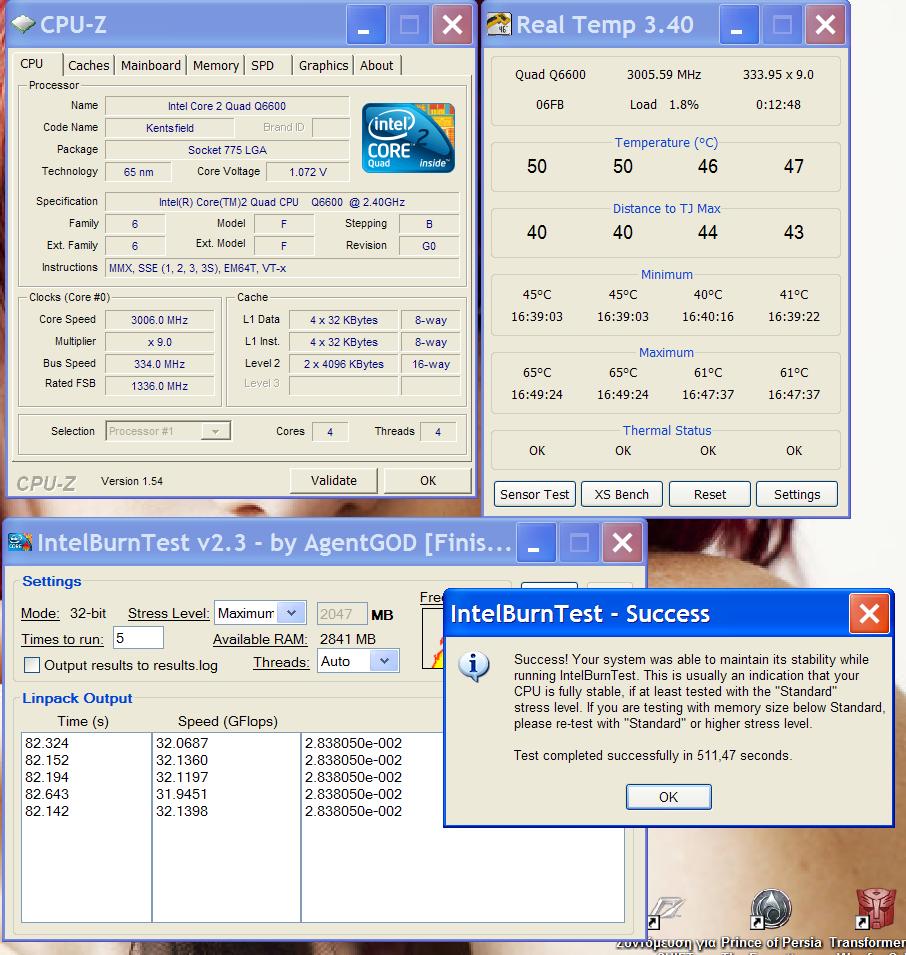
Task: Minimize the IntelBurnTest window
Action: pos(535,543)
